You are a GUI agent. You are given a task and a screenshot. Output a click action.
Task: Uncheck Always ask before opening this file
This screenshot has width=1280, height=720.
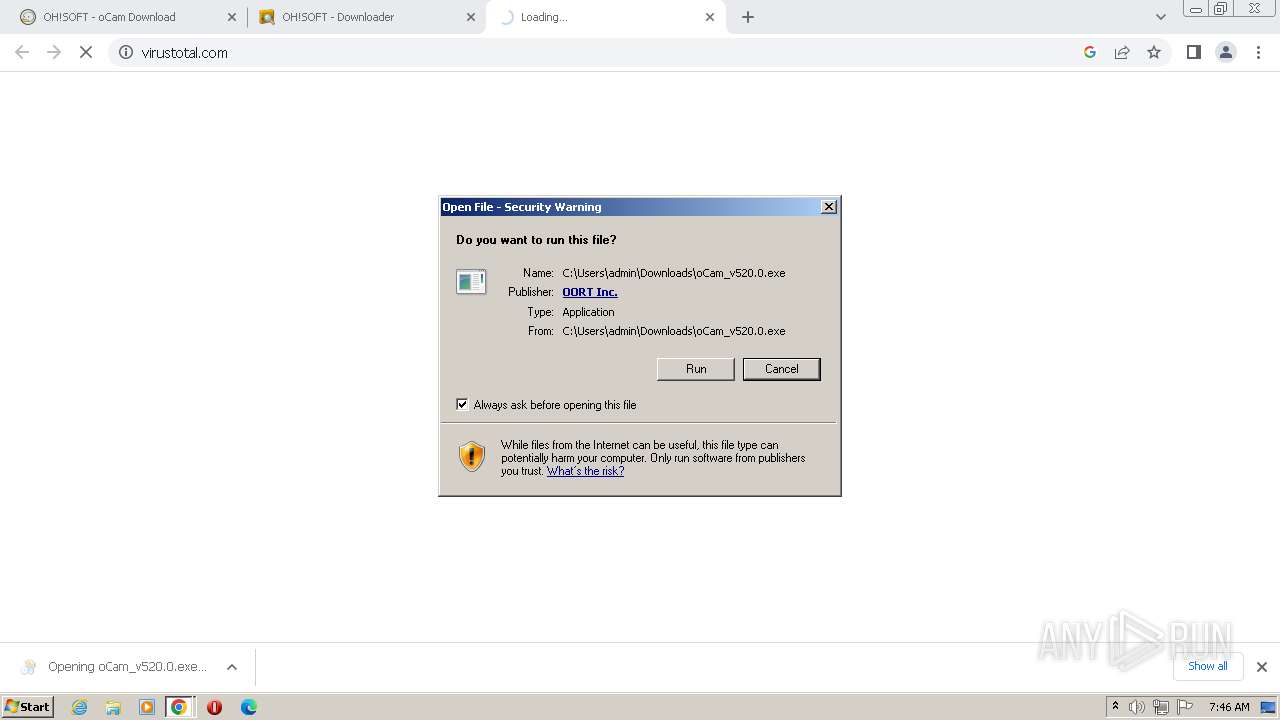(462, 405)
